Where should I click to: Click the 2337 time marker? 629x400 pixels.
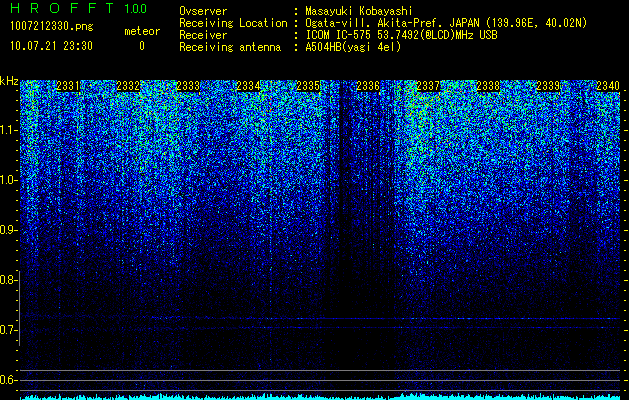(428, 86)
